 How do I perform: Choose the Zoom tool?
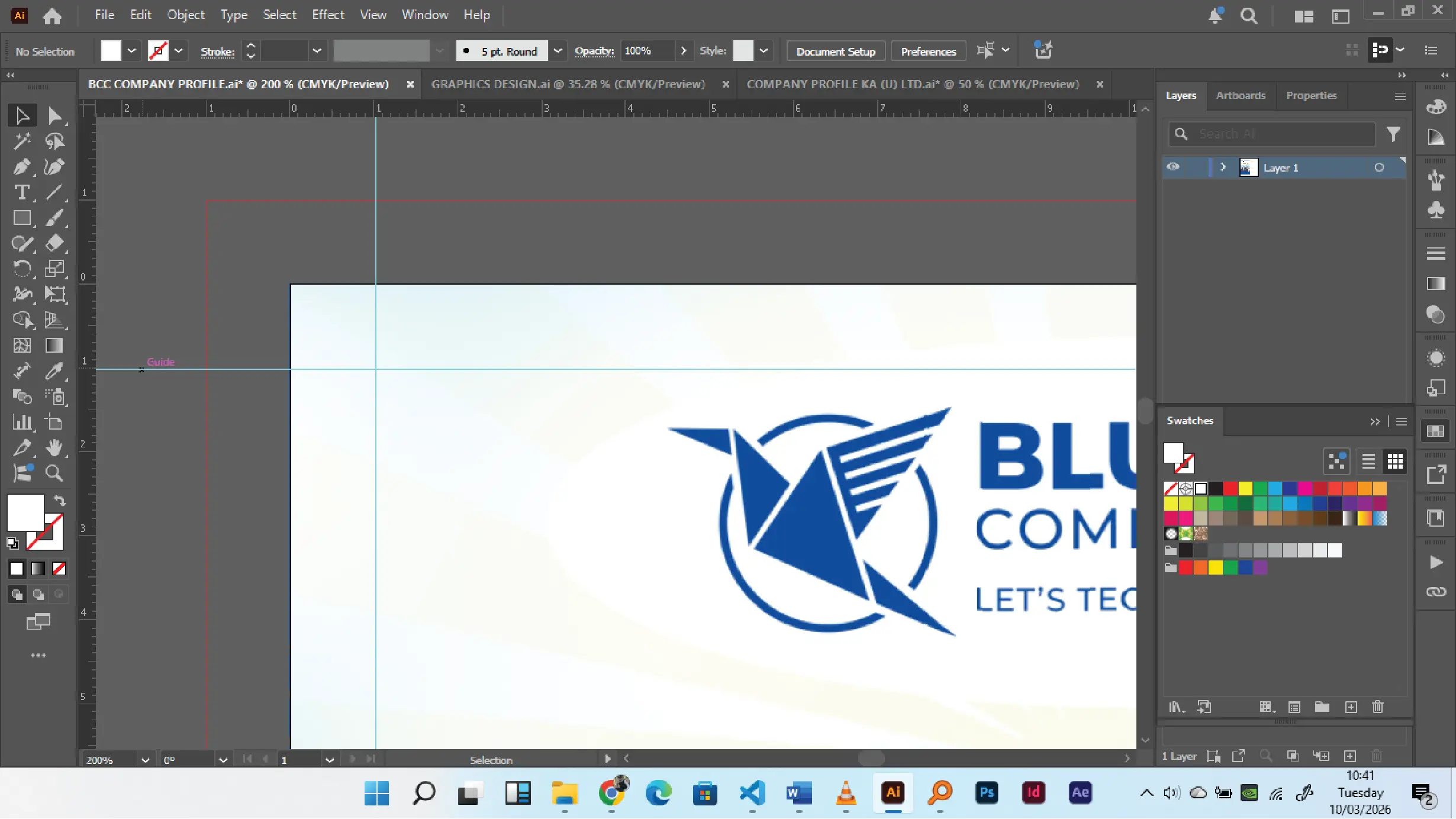click(54, 473)
